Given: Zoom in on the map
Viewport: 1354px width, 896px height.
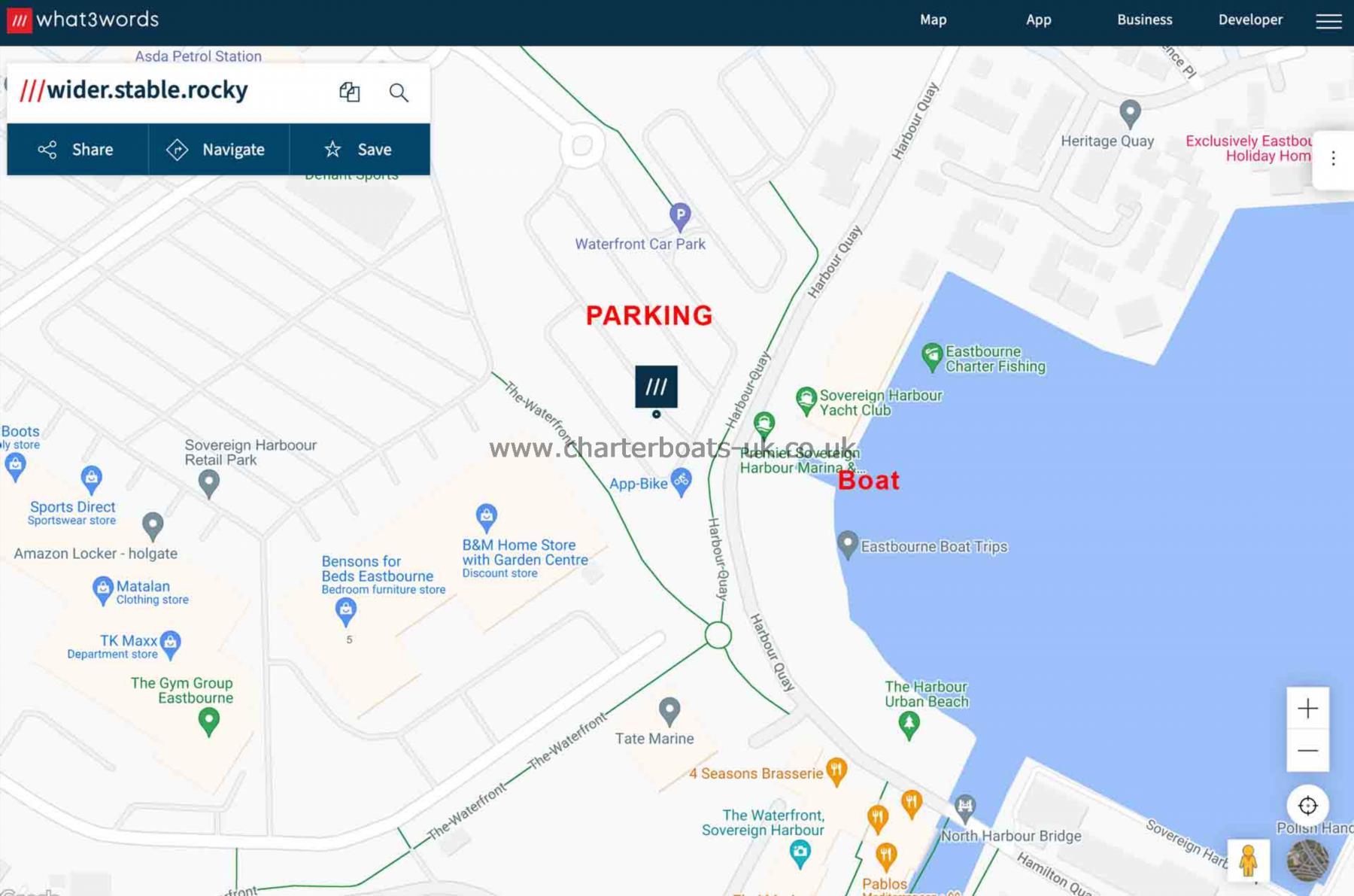Looking at the screenshot, I should click(x=1307, y=708).
